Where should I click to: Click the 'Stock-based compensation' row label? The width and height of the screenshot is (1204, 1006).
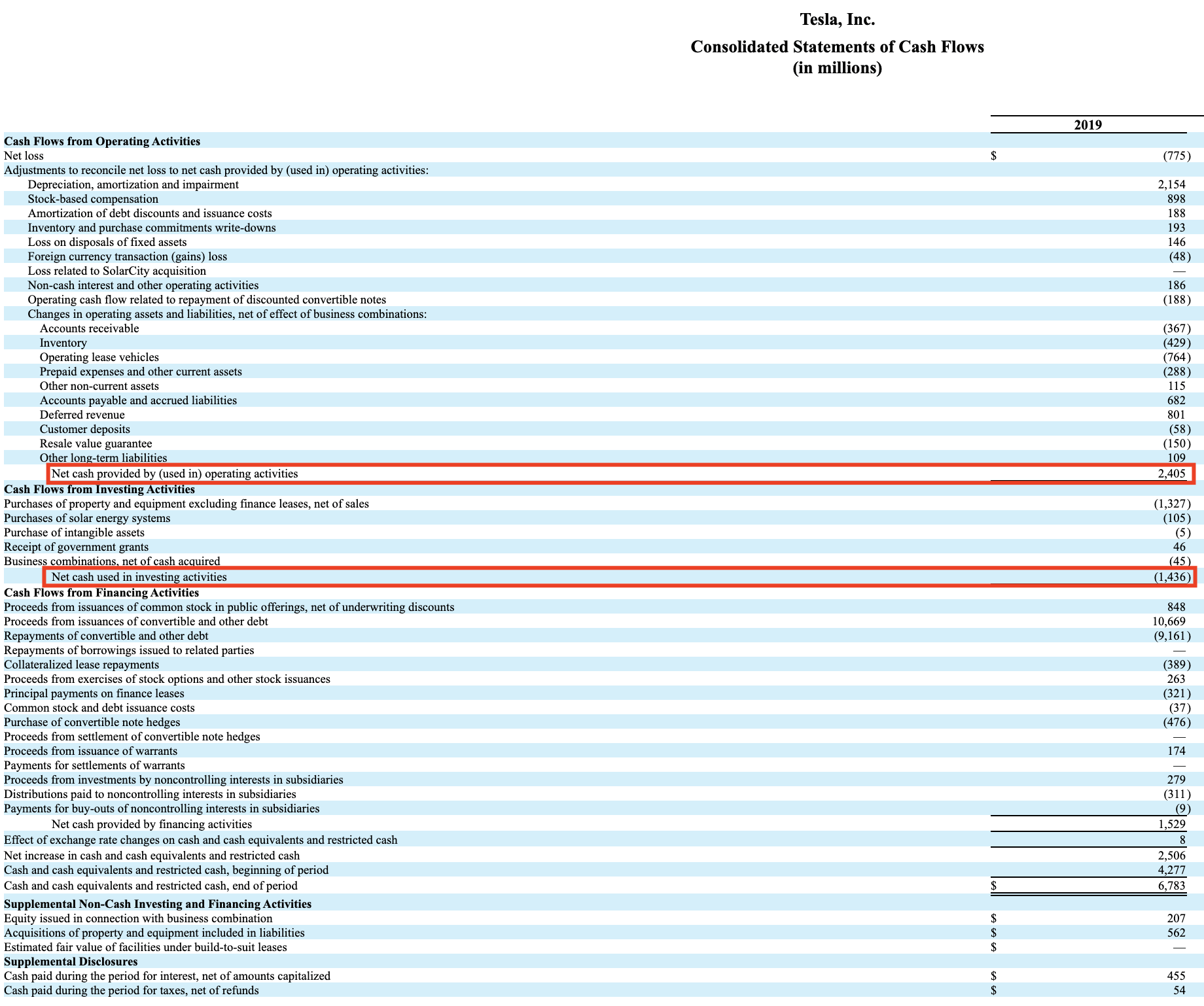click(x=93, y=199)
